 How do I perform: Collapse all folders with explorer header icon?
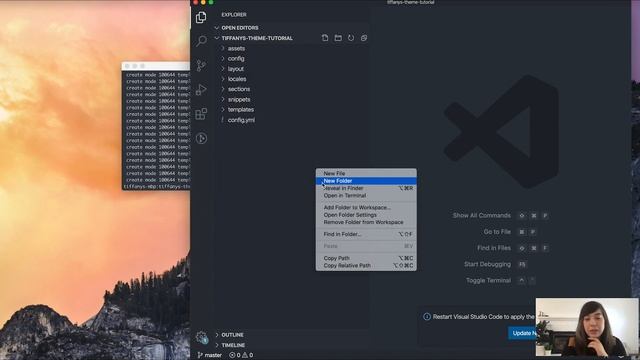tap(364, 38)
